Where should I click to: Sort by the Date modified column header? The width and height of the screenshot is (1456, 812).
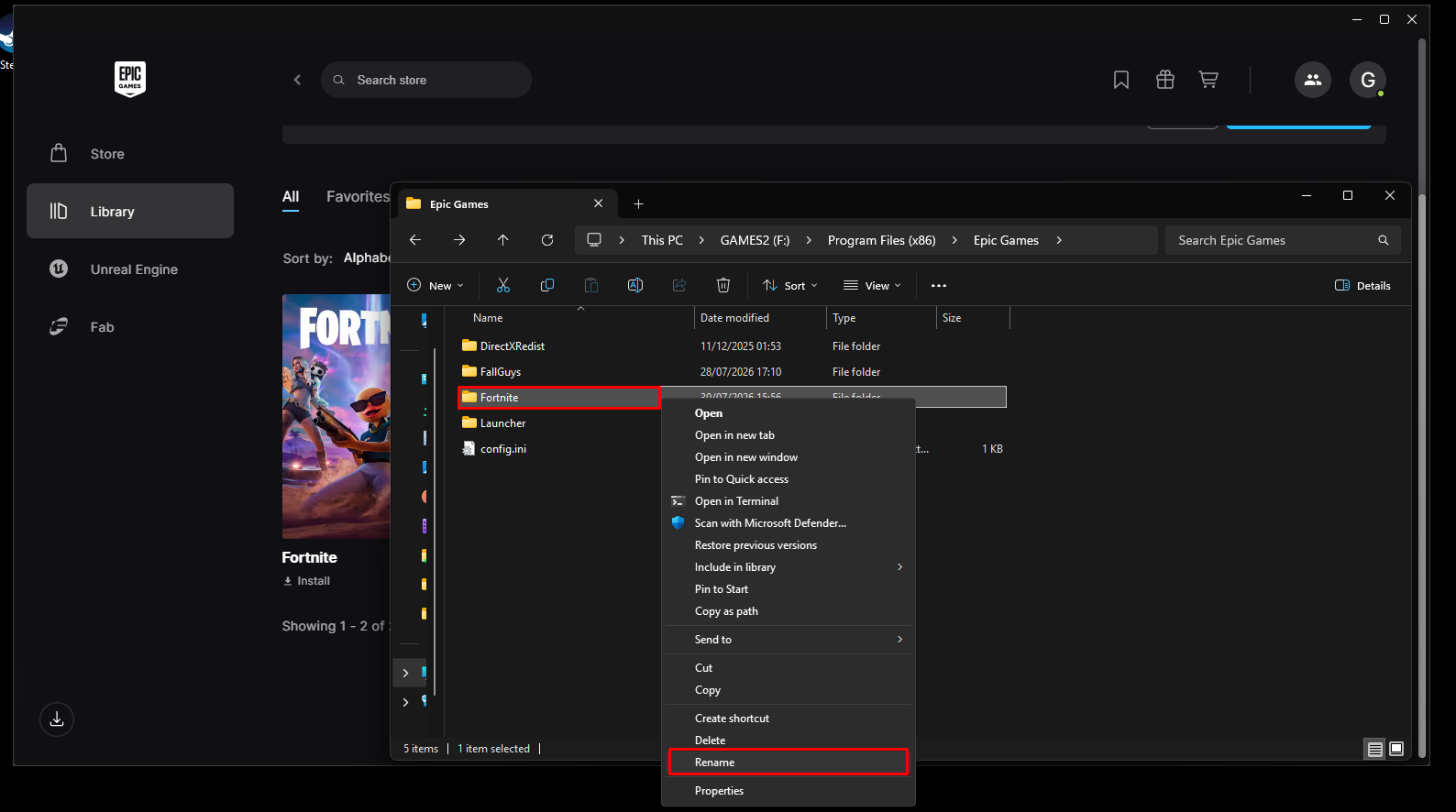[760, 318]
